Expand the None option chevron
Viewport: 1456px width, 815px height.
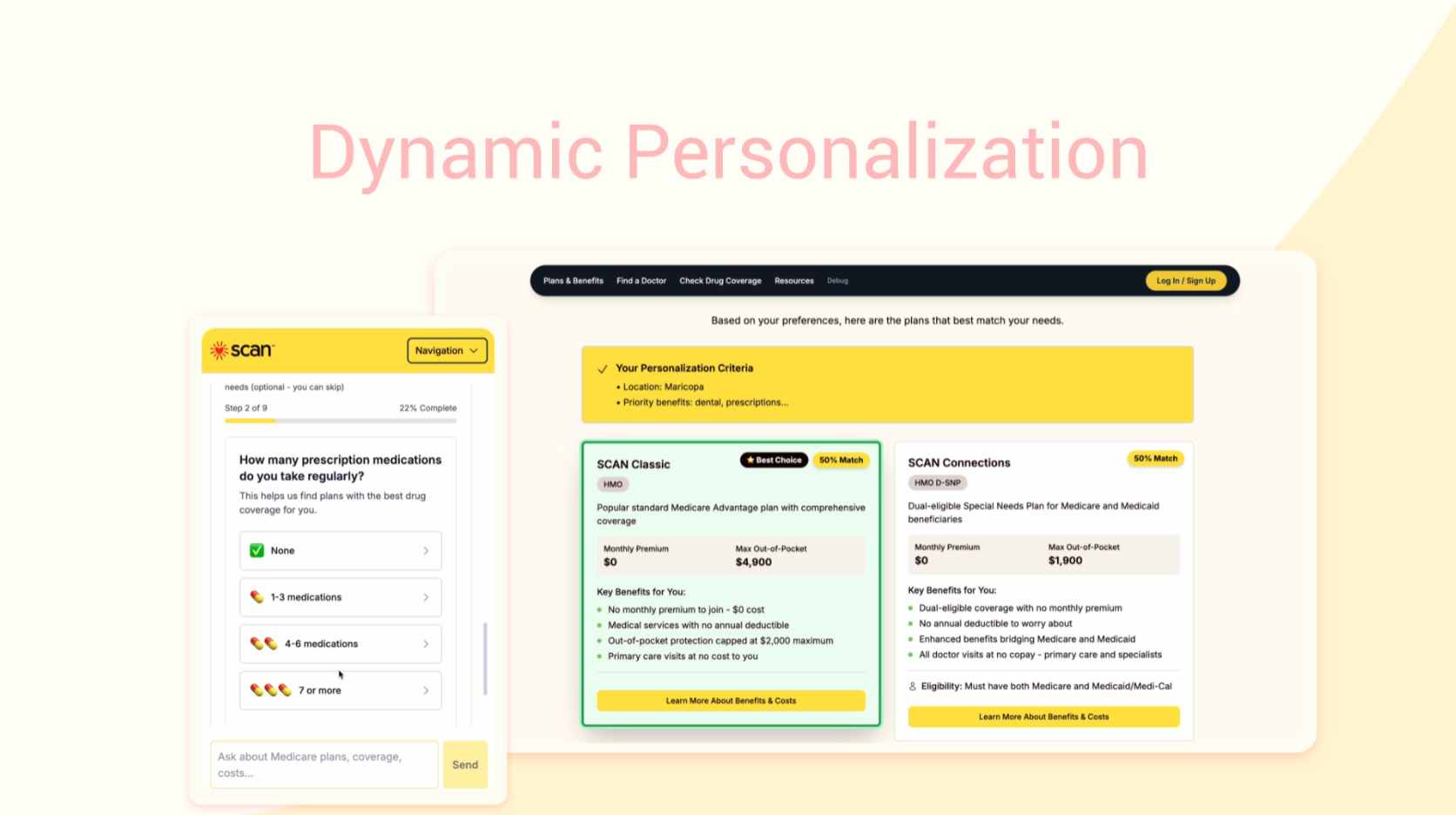(x=426, y=549)
